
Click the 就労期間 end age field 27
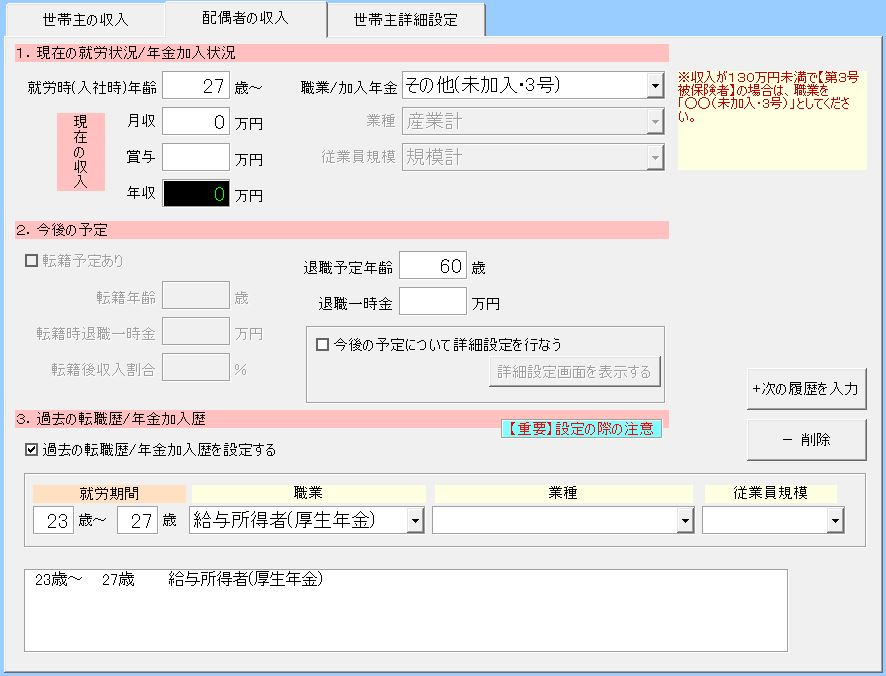coord(137,521)
